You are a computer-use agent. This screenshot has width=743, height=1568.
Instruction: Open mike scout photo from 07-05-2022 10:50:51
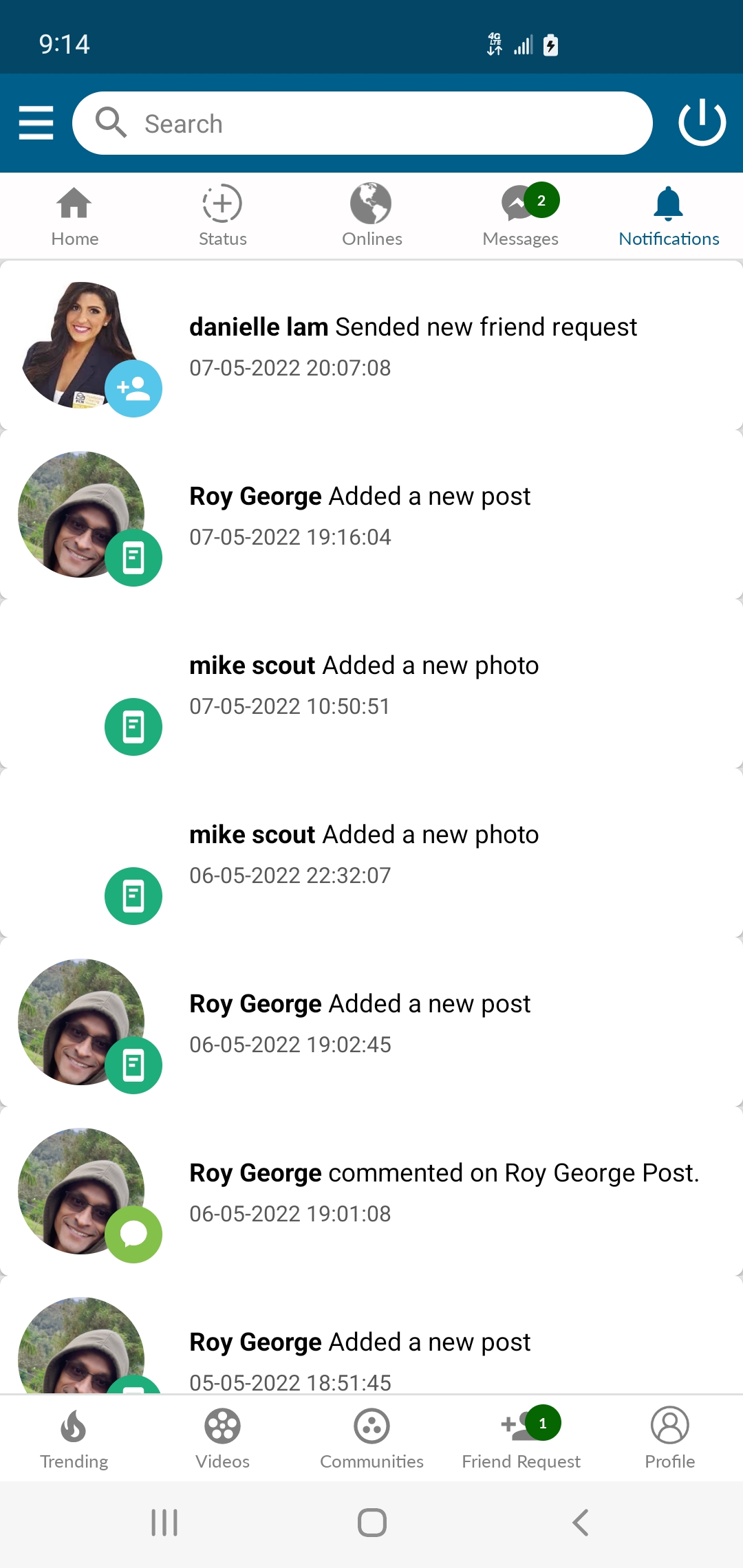(371, 685)
